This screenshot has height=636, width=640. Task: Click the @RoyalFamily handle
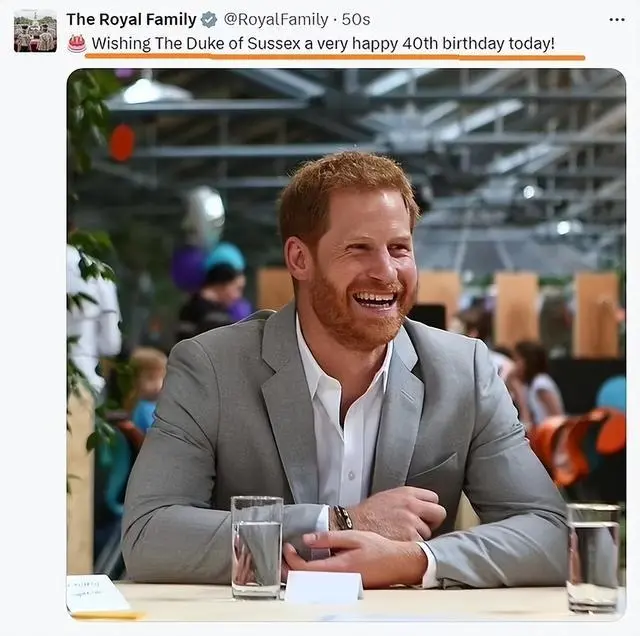point(275,20)
